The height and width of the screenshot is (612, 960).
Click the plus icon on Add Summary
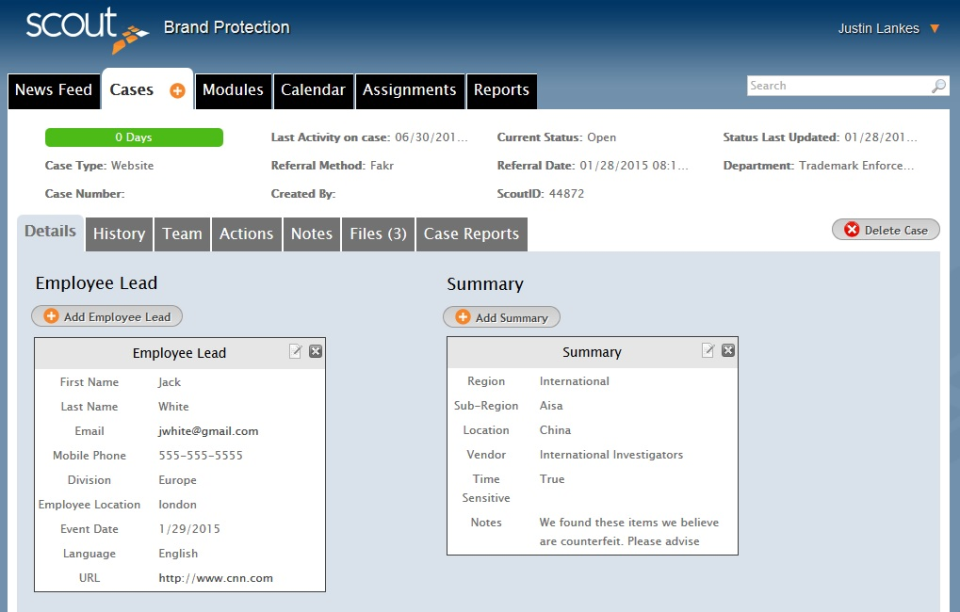coord(464,317)
